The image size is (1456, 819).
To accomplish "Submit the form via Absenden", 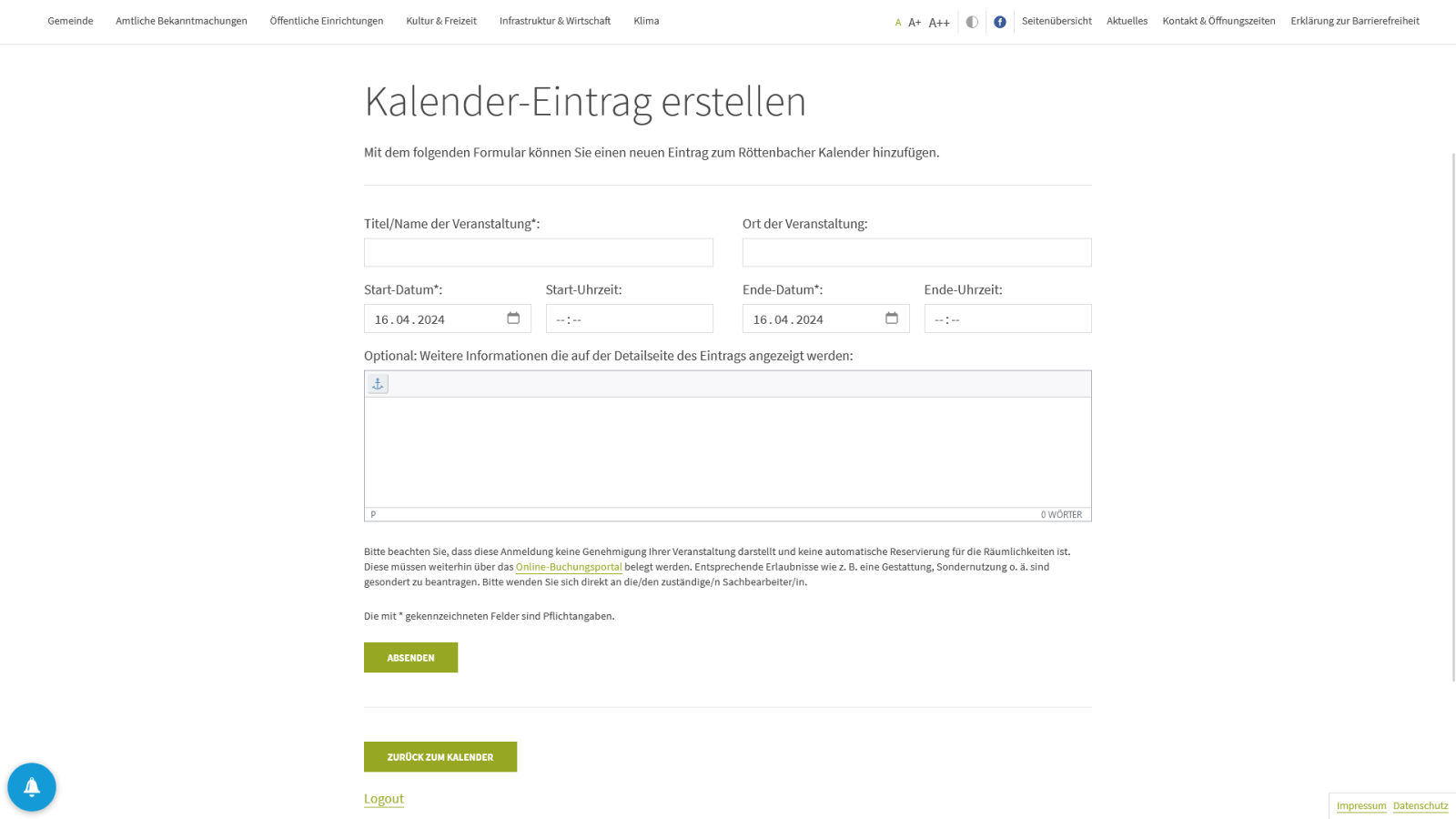I will 410,657.
